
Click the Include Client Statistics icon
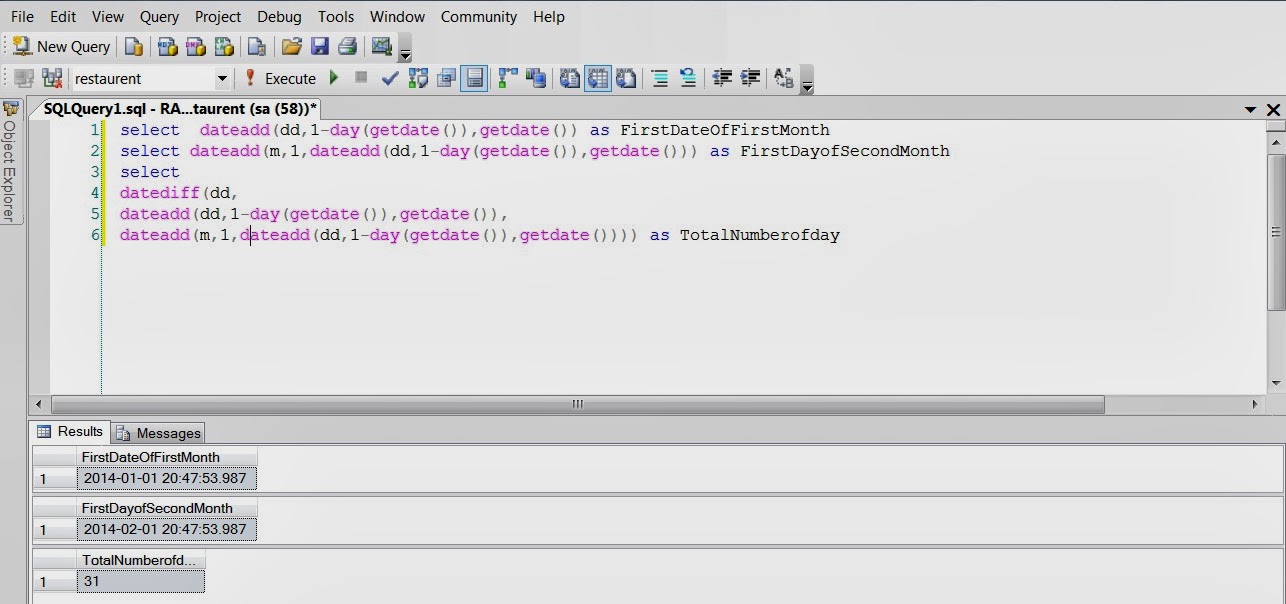pyautogui.click(x=535, y=78)
